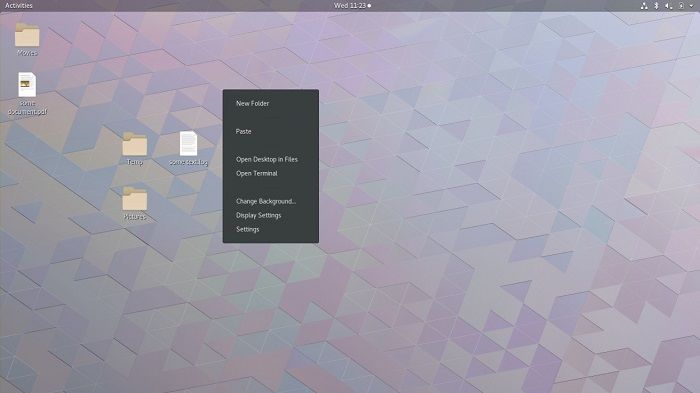The height and width of the screenshot is (393, 700).
Task: Select the Some document.pdf file icon
Action: 27,85
